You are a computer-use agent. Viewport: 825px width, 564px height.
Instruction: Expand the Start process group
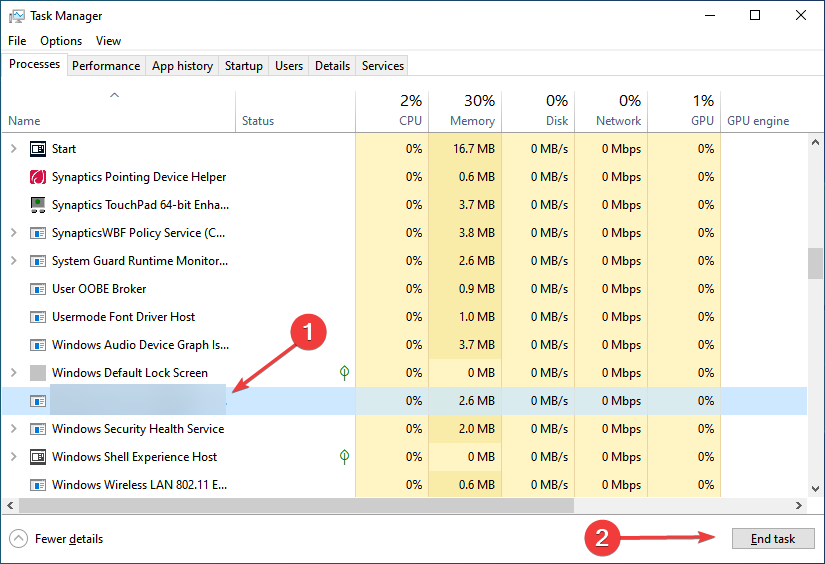(x=14, y=149)
